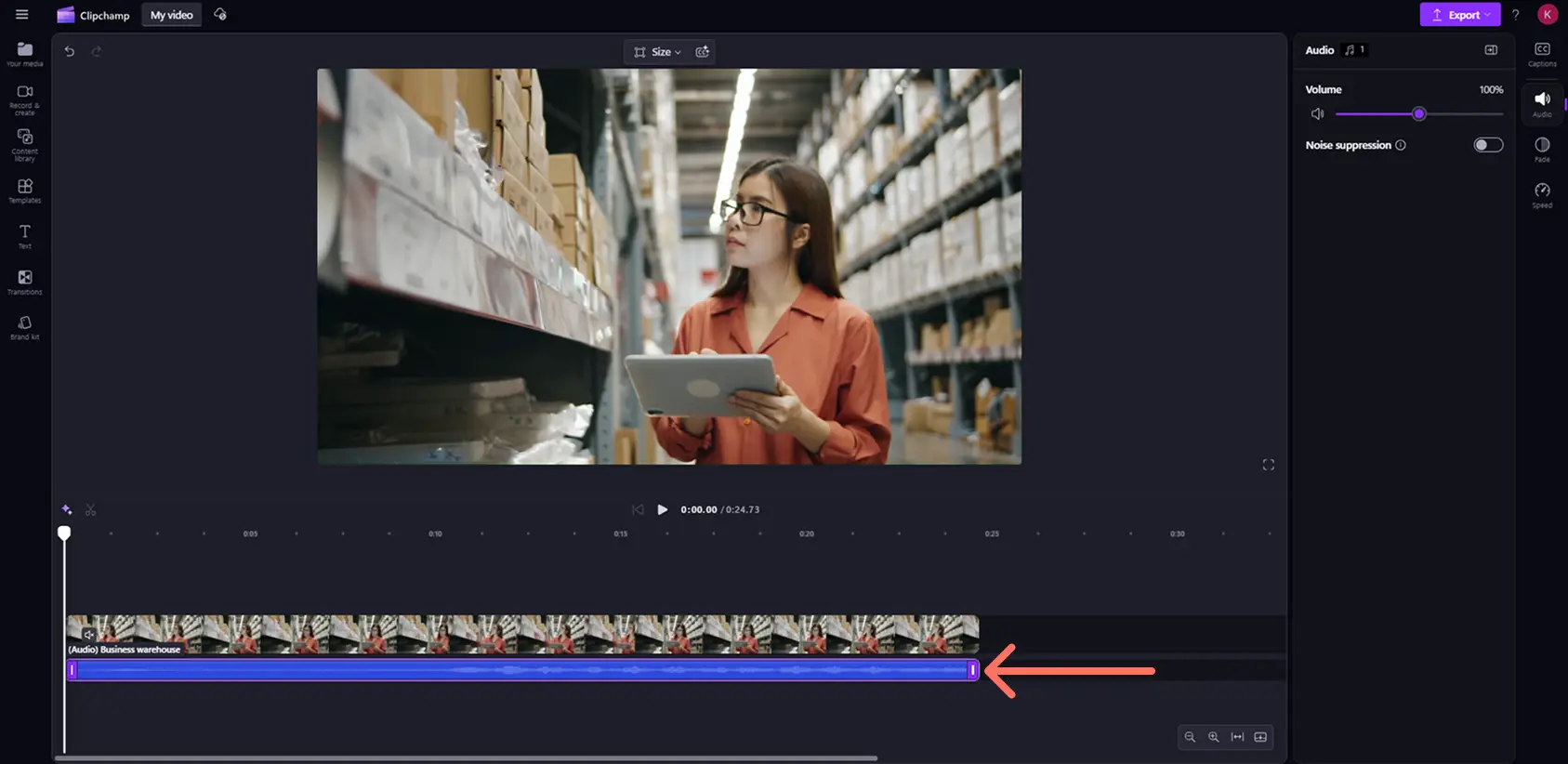Click the video preview image
Image resolution: width=1568 pixels, height=764 pixels.
pos(669,266)
